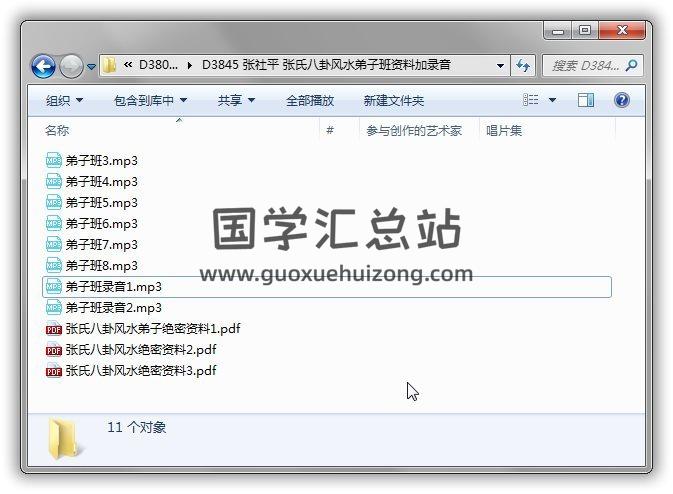Click the 唱片集 column header
The height and width of the screenshot is (494, 673).
tap(504, 130)
